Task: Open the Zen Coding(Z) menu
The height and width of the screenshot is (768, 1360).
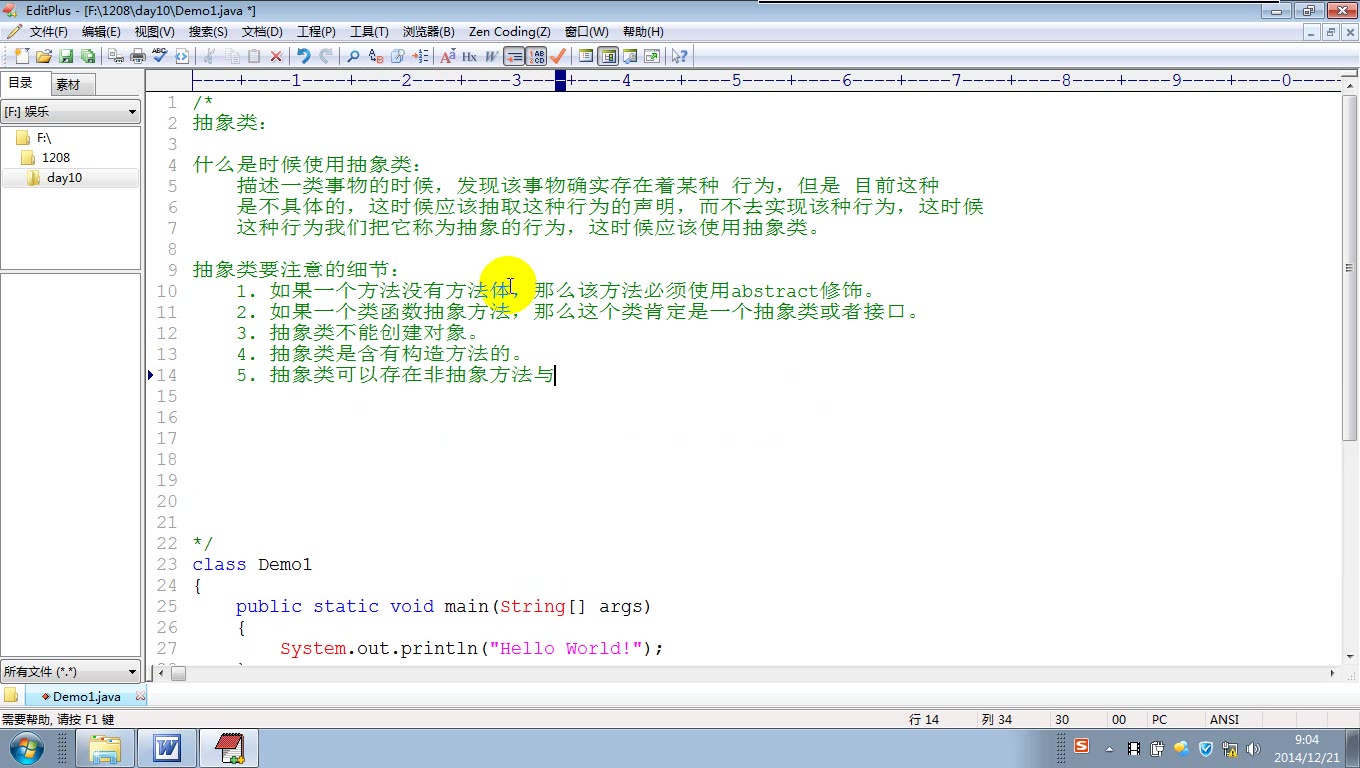Action: coord(509,32)
